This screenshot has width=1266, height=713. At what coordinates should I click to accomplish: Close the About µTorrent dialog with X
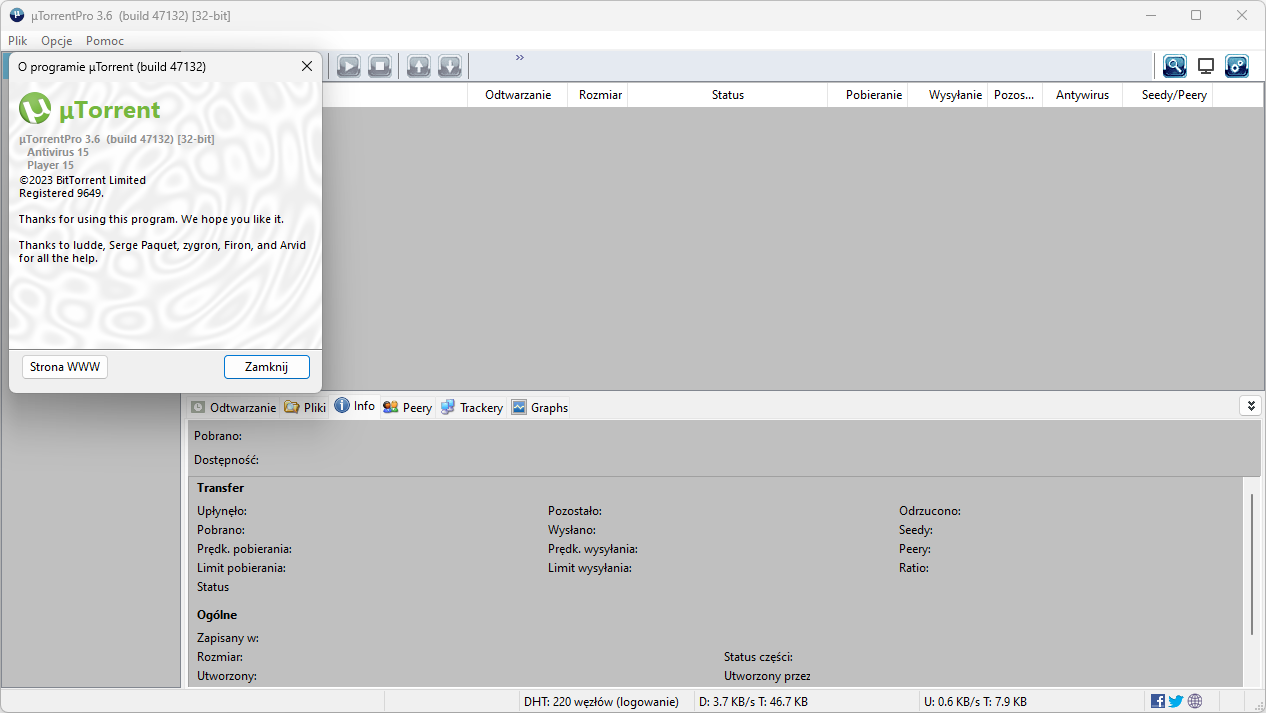pyautogui.click(x=307, y=66)
